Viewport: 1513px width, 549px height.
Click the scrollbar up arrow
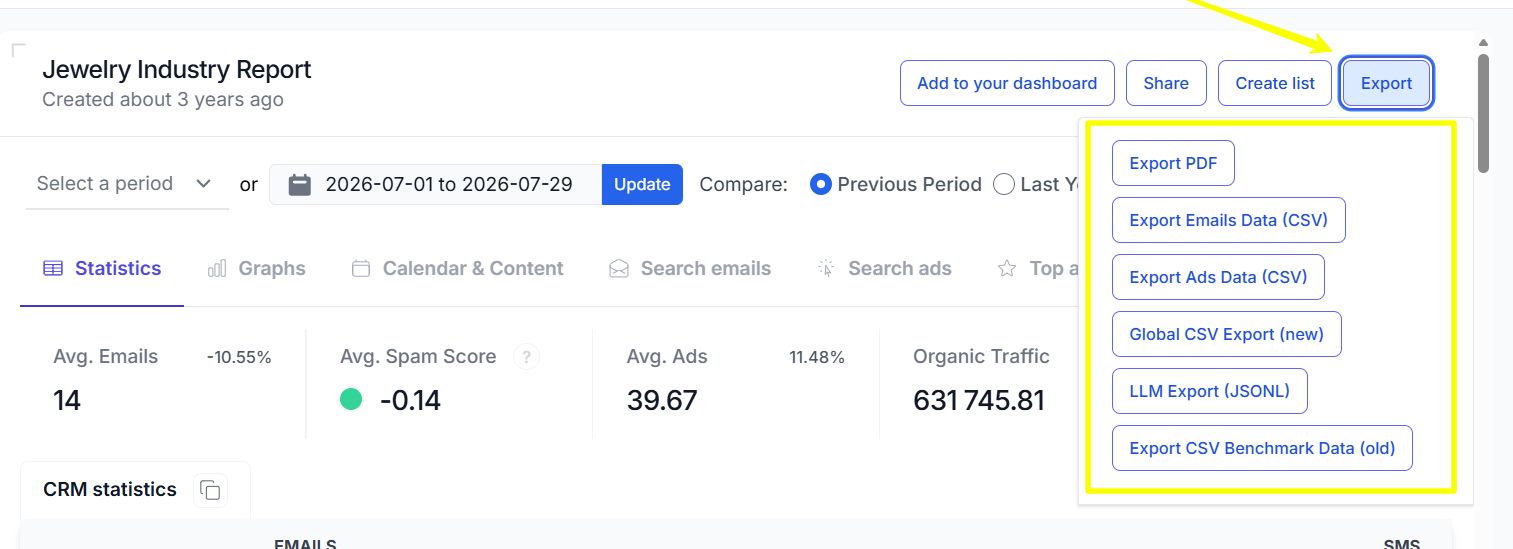point(1483,42)
